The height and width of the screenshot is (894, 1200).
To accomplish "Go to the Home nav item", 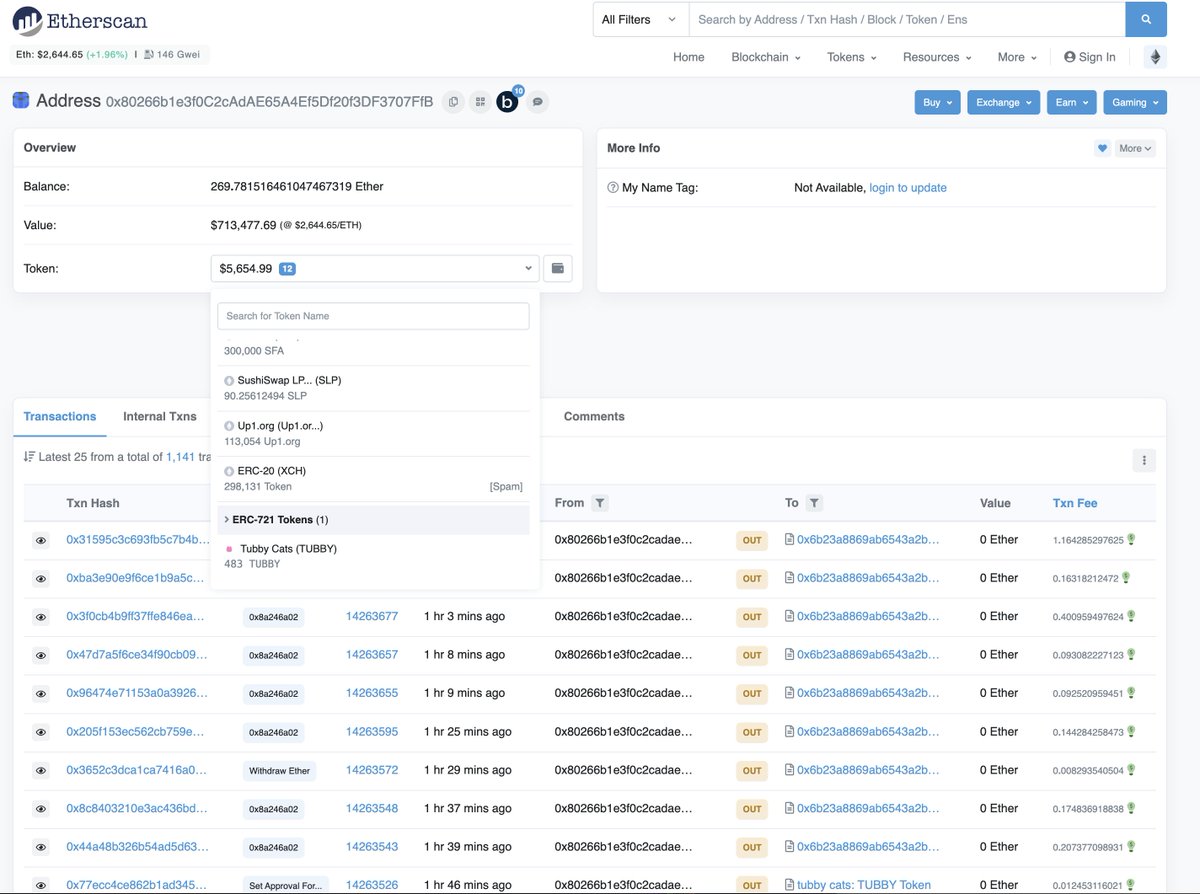I will 689,57.
